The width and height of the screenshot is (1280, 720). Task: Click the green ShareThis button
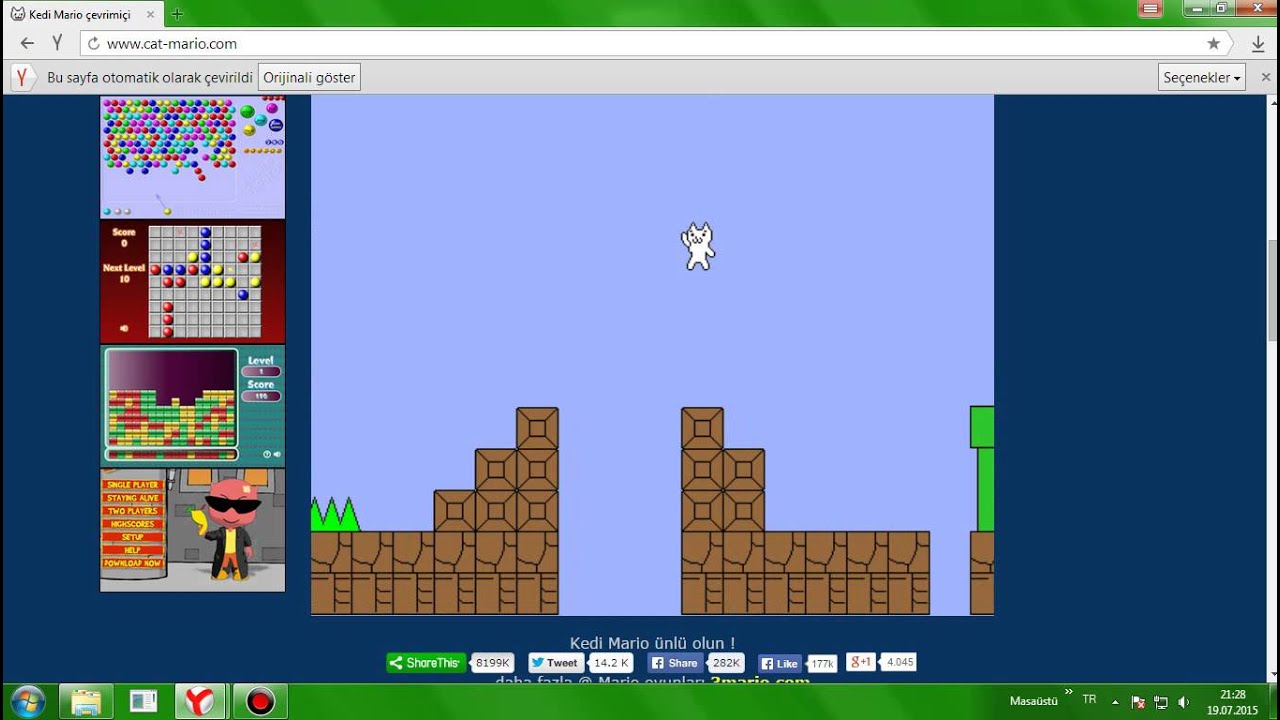pyautogui.click(x=426, y=662)
